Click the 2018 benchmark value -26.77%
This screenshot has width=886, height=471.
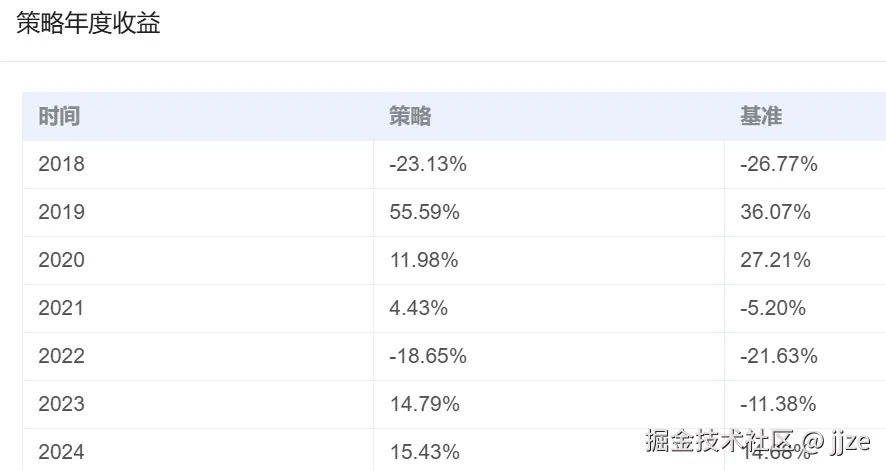[779, 164]
